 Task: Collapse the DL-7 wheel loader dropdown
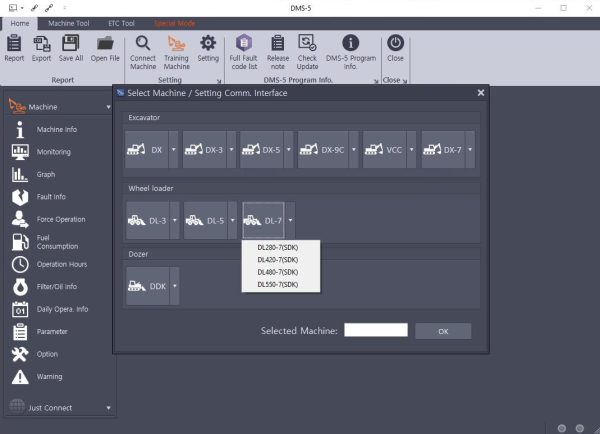pyautogui.click(x=290, y=220)
